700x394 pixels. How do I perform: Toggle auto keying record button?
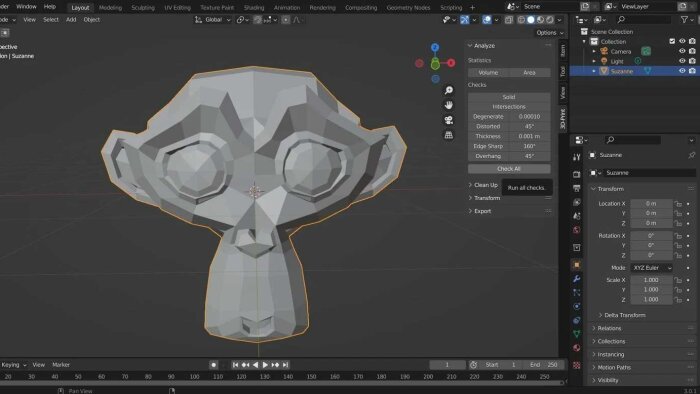(x=213, y=365)
